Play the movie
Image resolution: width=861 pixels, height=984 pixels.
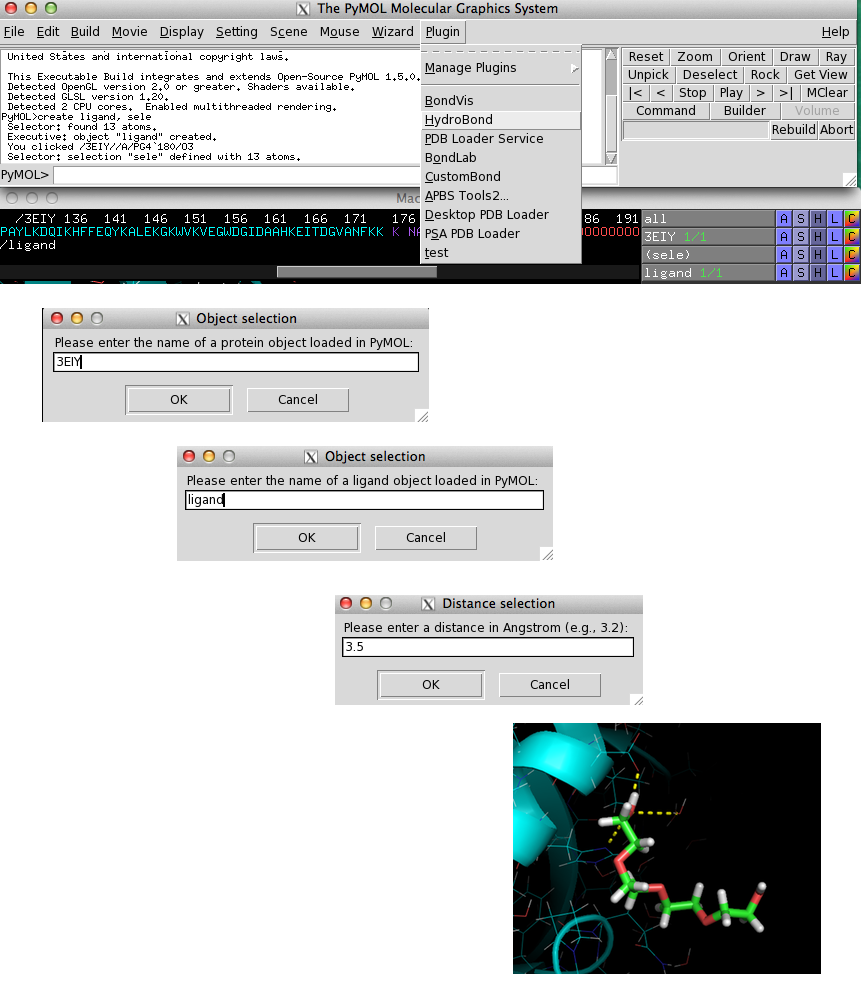coord(731,93)
